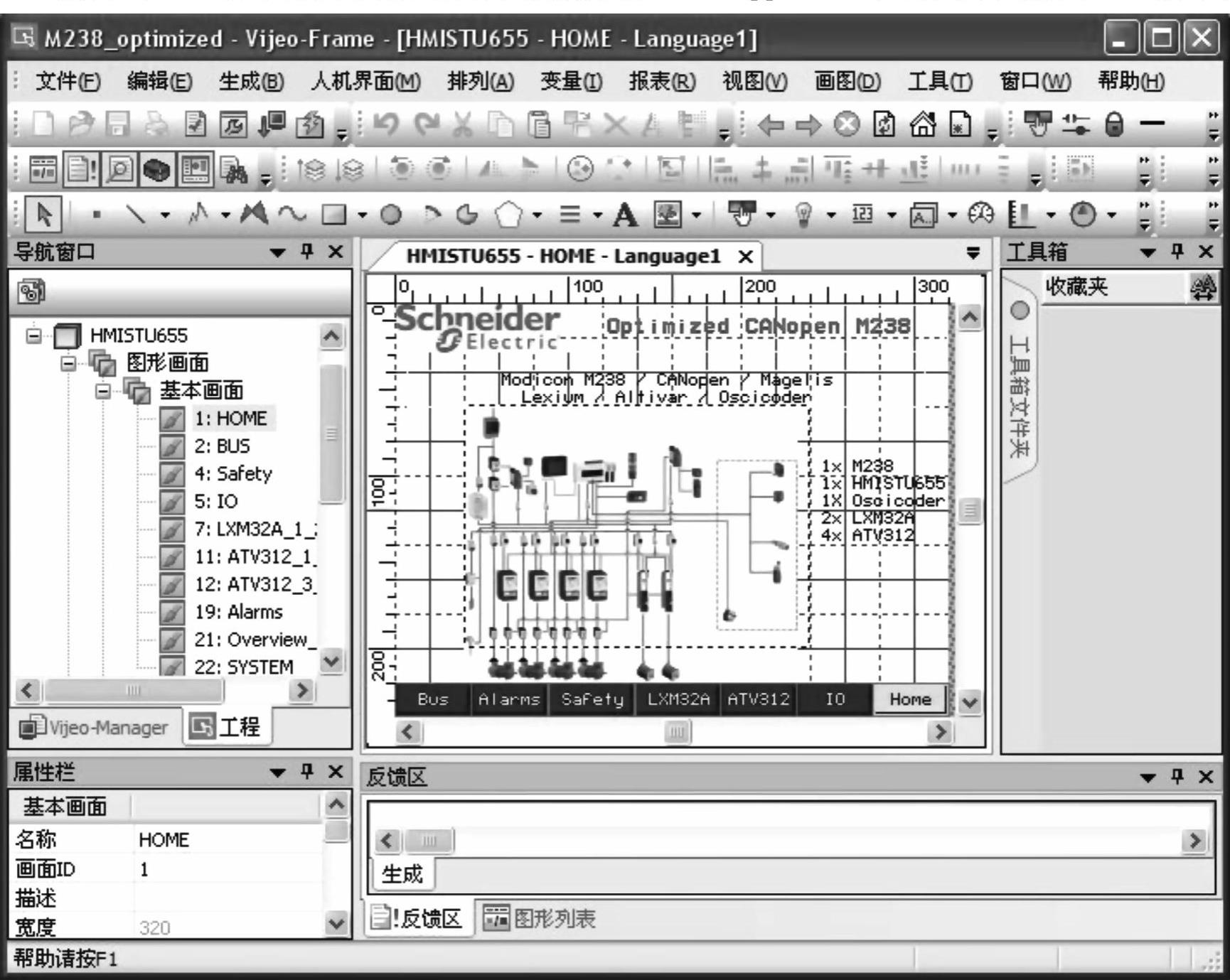
Task: Select the lamp bulb tool
Action: (x=803, y=214)
